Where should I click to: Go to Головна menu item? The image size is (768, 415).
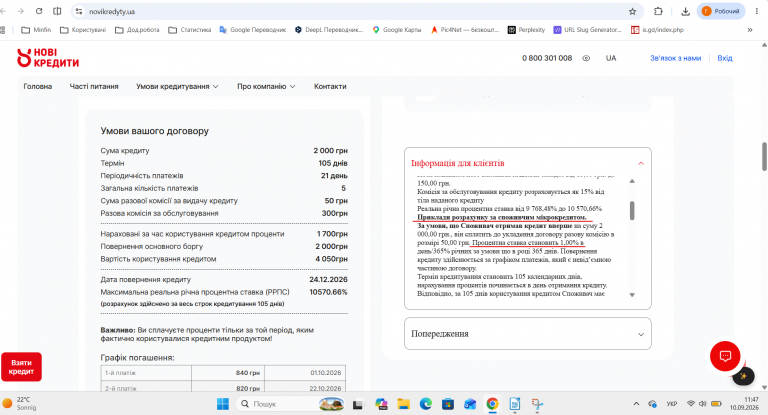point(38,86)
